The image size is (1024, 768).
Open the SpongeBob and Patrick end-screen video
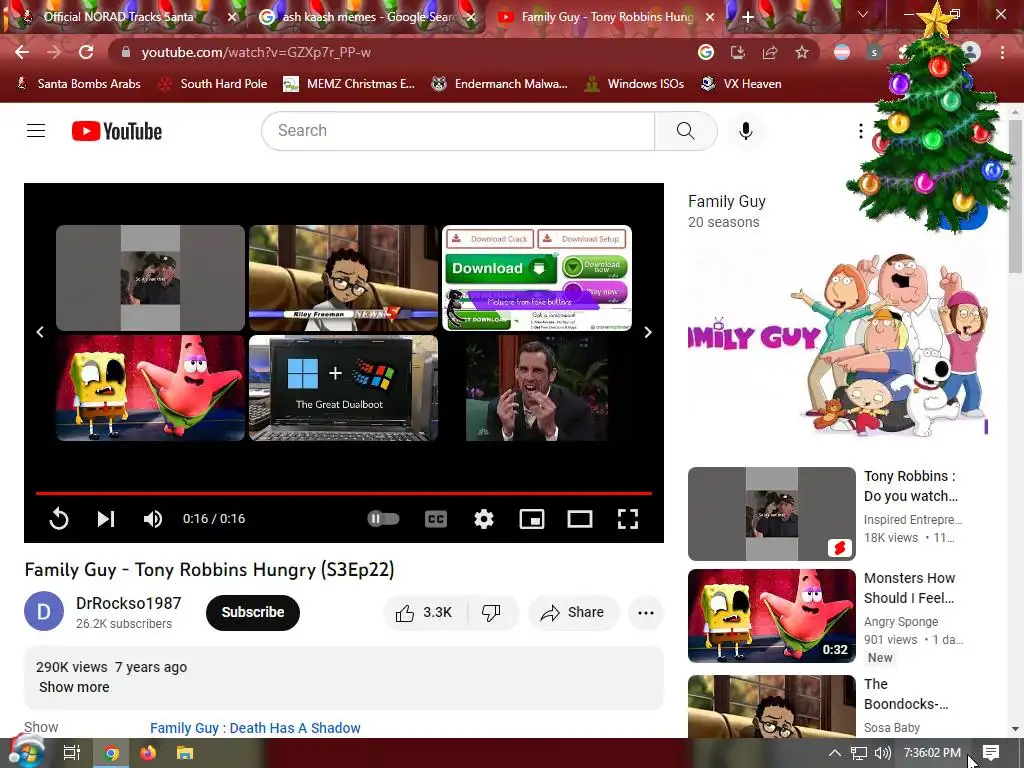150,388
